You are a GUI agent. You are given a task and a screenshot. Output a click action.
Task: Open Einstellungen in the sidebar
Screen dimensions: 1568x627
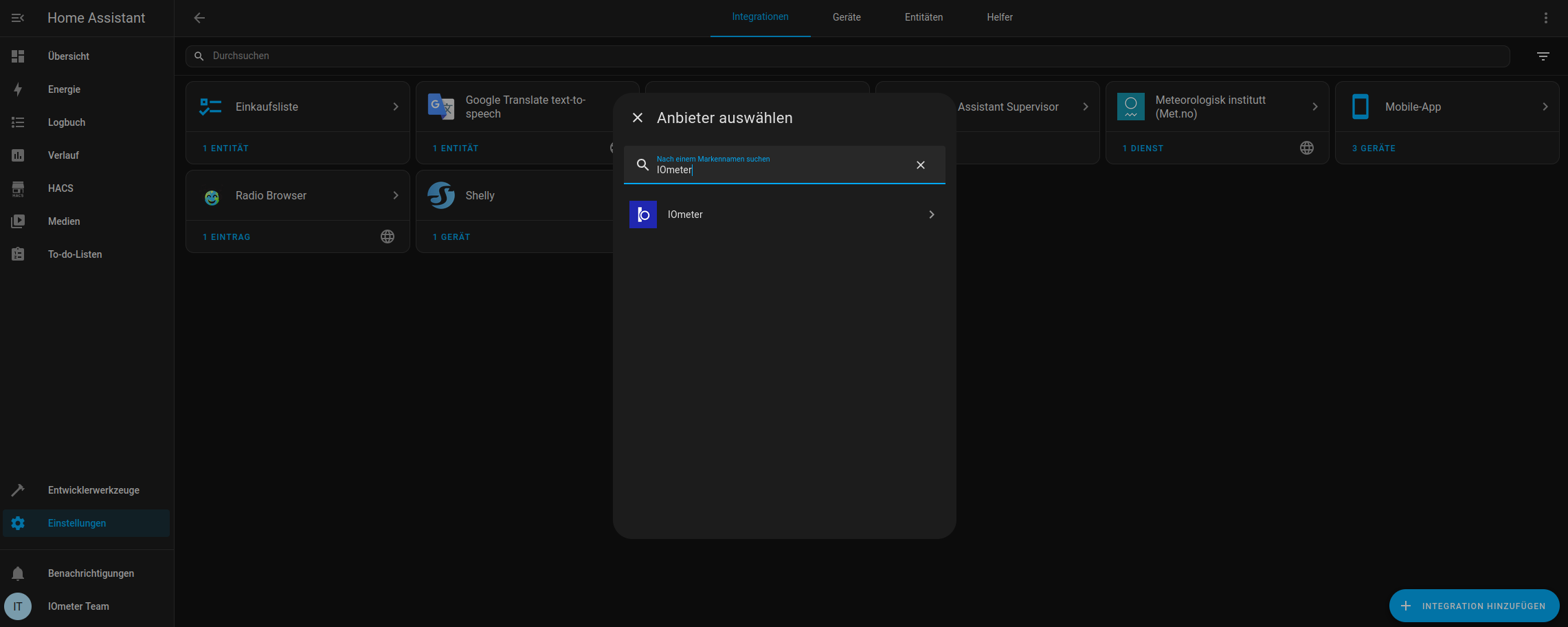pyautogui.click(x=86, y=523)
